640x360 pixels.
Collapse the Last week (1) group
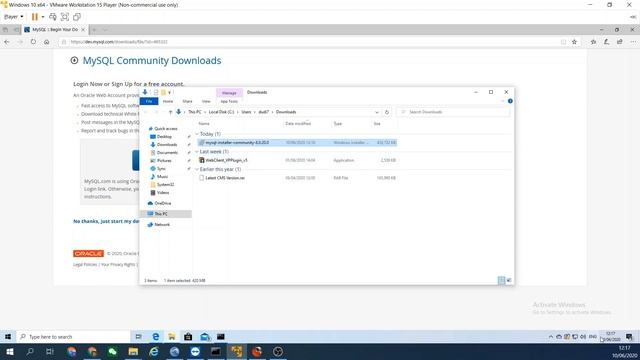tap(197, 151)
